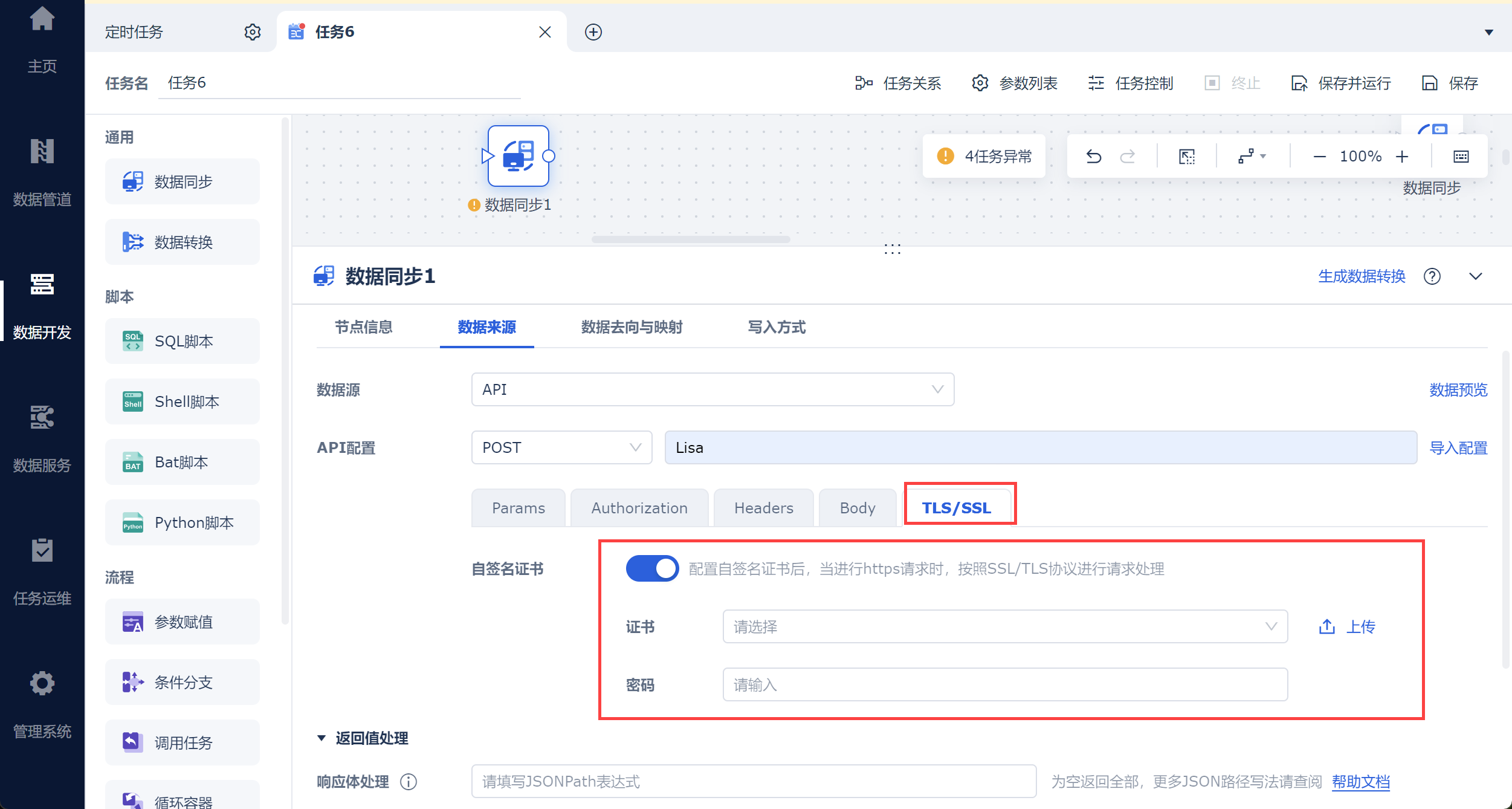The image size is (1512, 809).
Task: Click the undo arrow in canvas toolbar
Action: coord(1093,157)
